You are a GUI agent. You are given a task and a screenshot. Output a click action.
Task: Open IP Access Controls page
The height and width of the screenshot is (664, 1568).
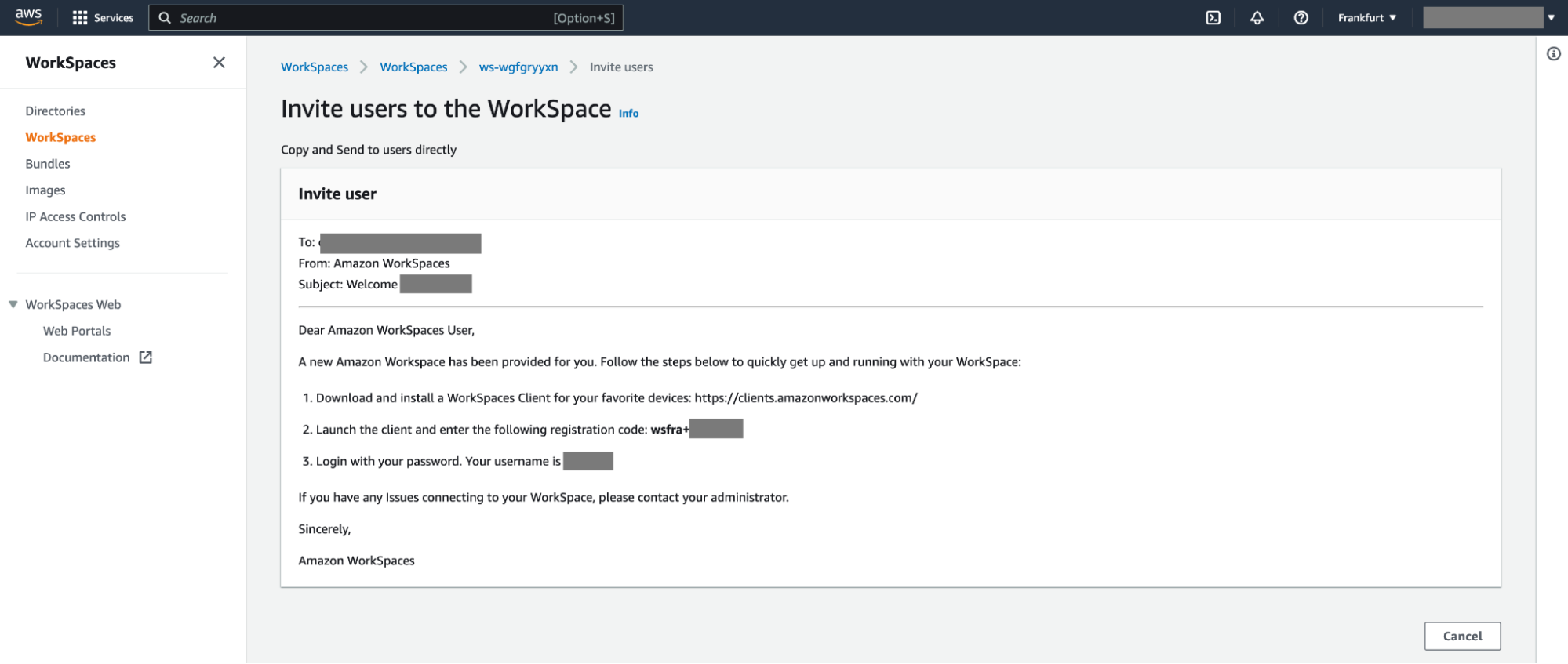[x=75, y=216]
